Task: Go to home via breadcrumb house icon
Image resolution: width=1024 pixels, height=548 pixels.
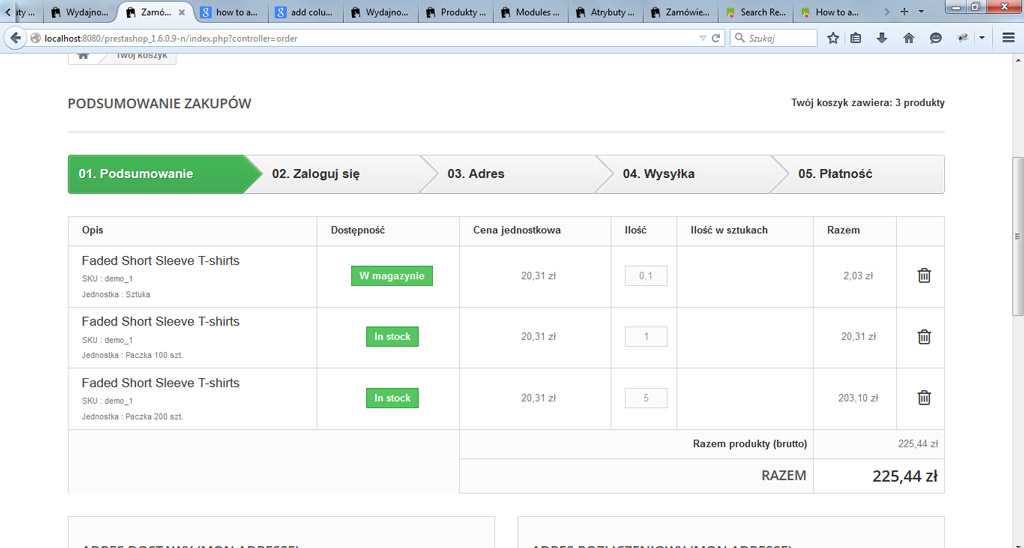Action: (83, 56)
